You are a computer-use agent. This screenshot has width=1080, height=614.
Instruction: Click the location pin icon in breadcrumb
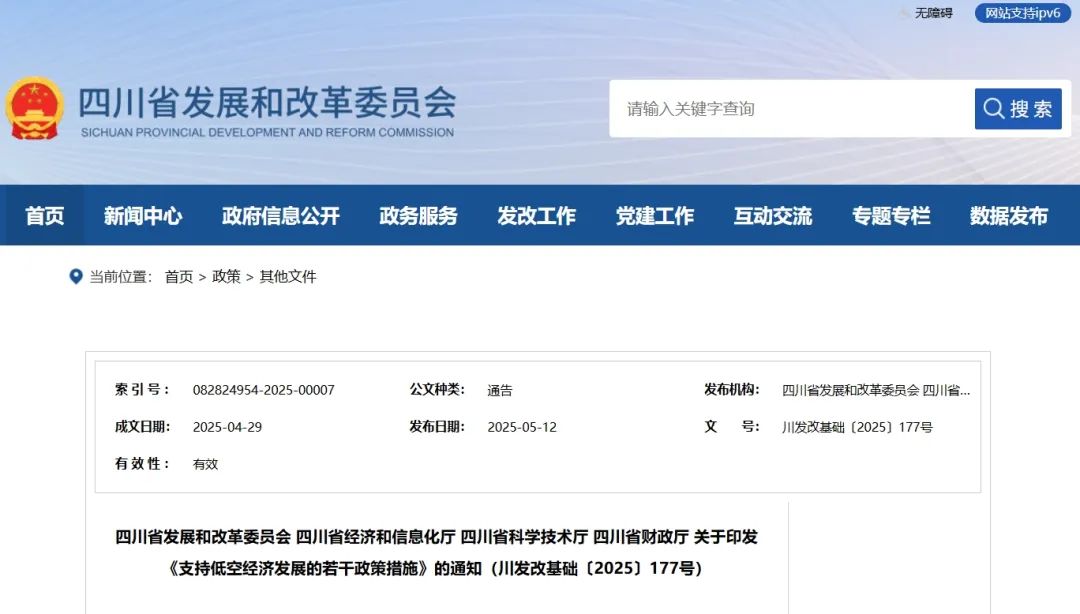pos(76,276)
